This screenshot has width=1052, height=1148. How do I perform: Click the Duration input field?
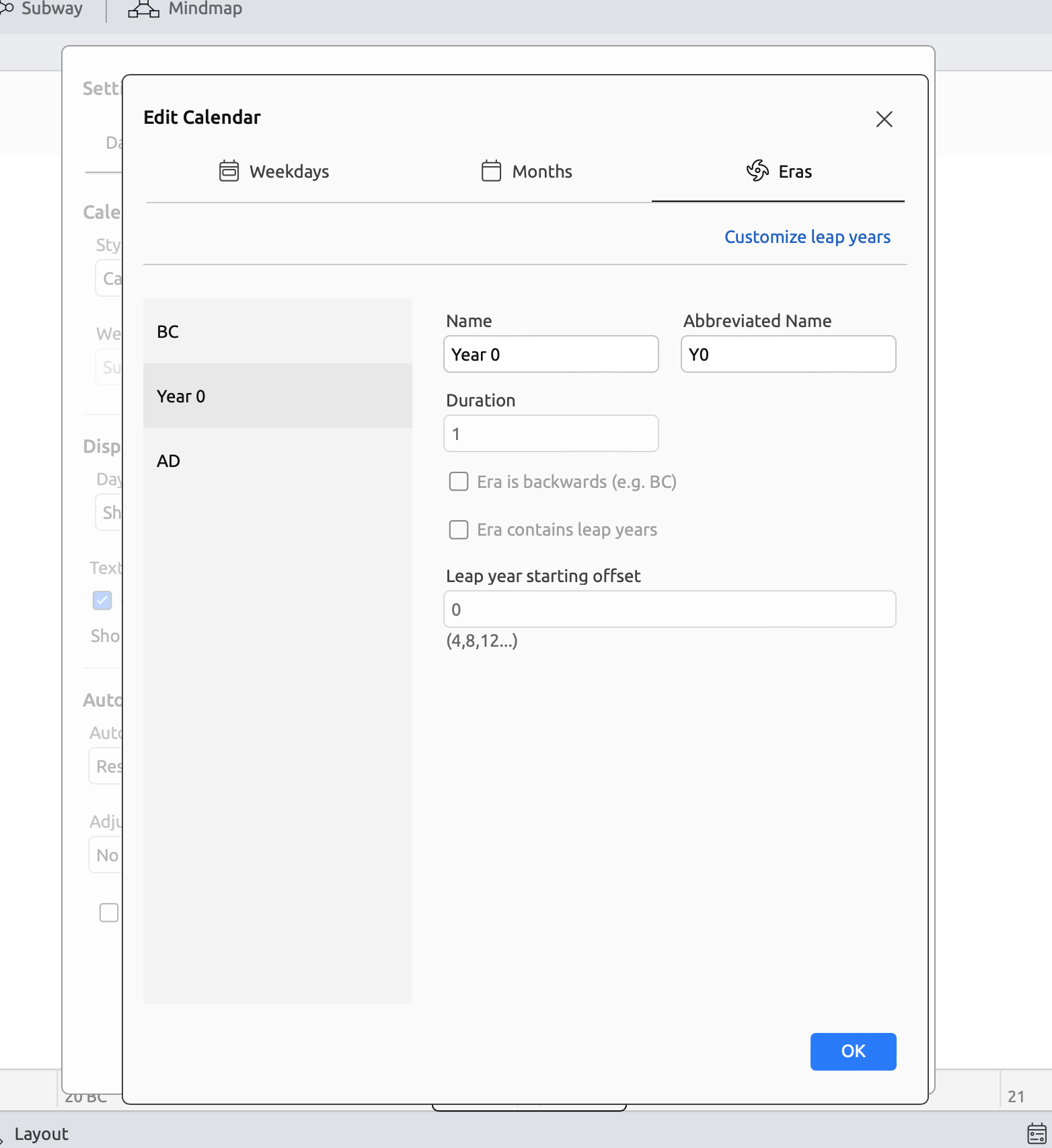tap(550, 434)
